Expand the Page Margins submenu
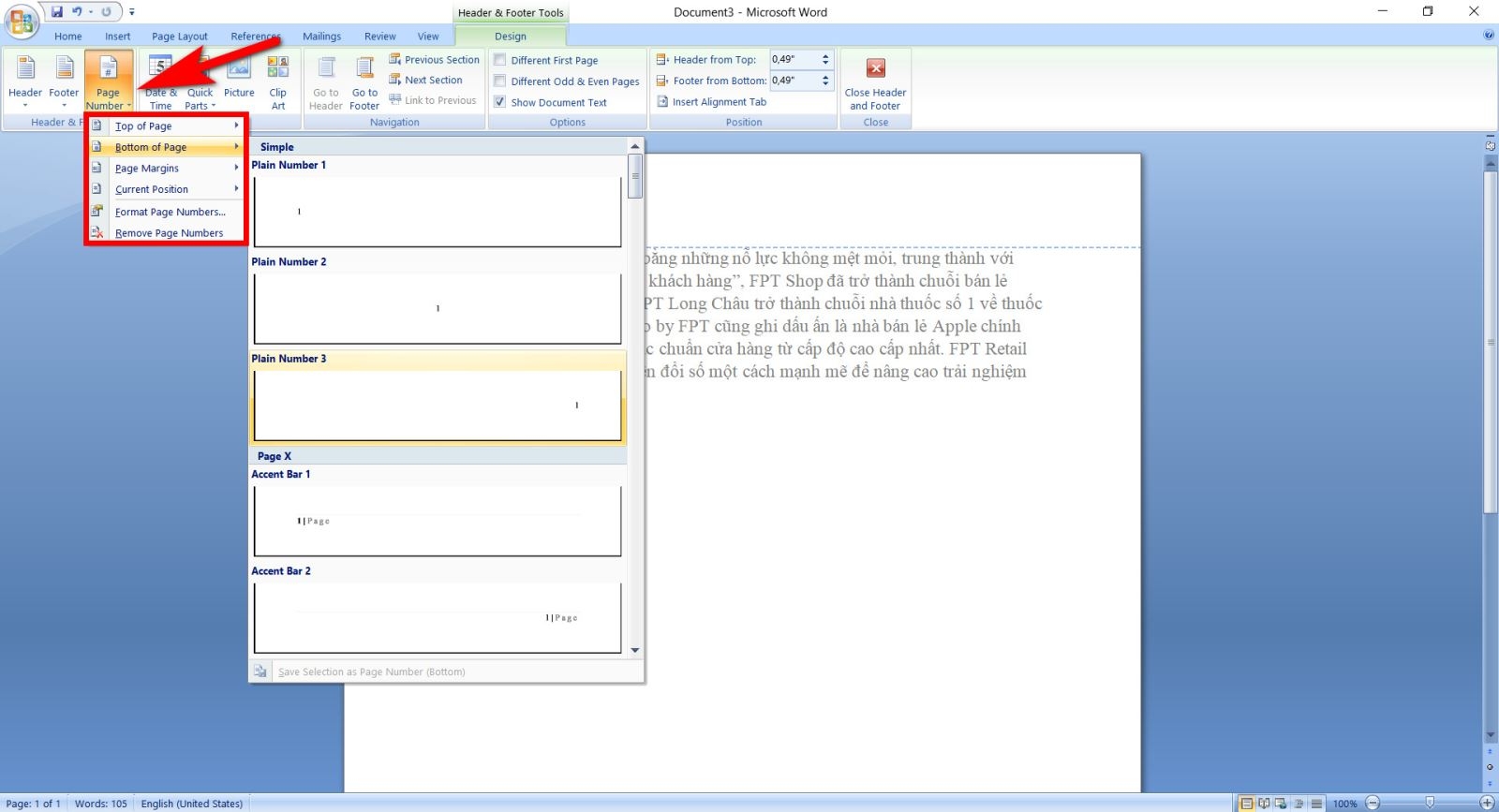 [166, 168]
